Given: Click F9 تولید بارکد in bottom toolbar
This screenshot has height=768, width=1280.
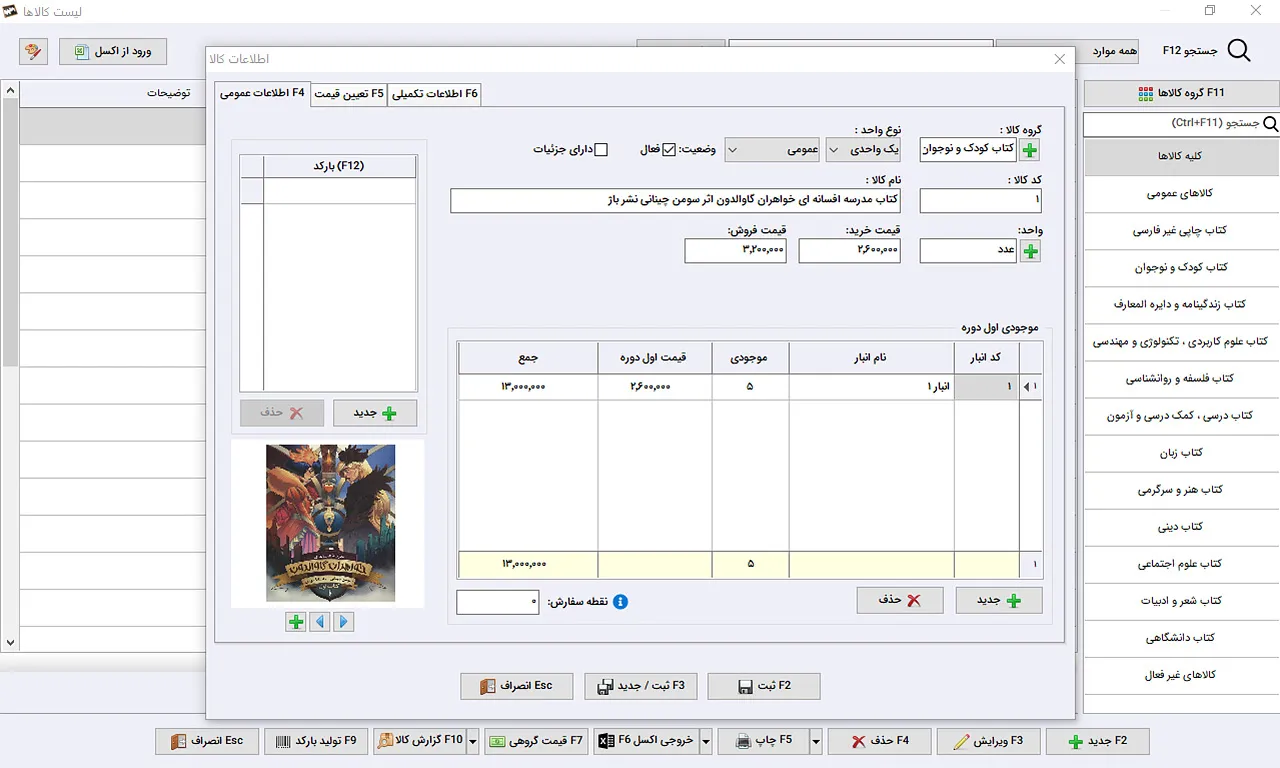Looking at the screenshot, I should coord(316,741).
